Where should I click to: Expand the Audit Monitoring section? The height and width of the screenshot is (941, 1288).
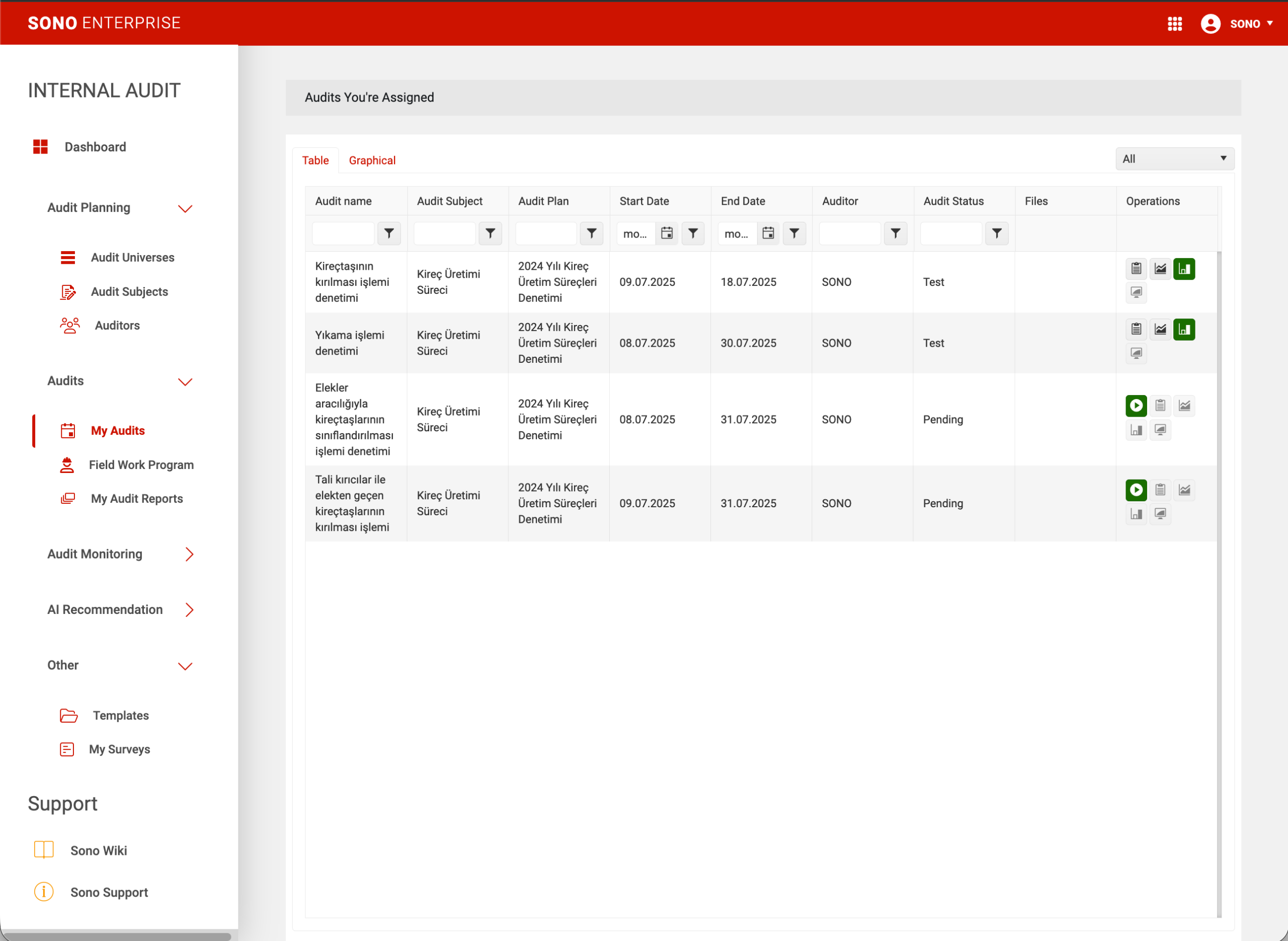pos(189,554)
